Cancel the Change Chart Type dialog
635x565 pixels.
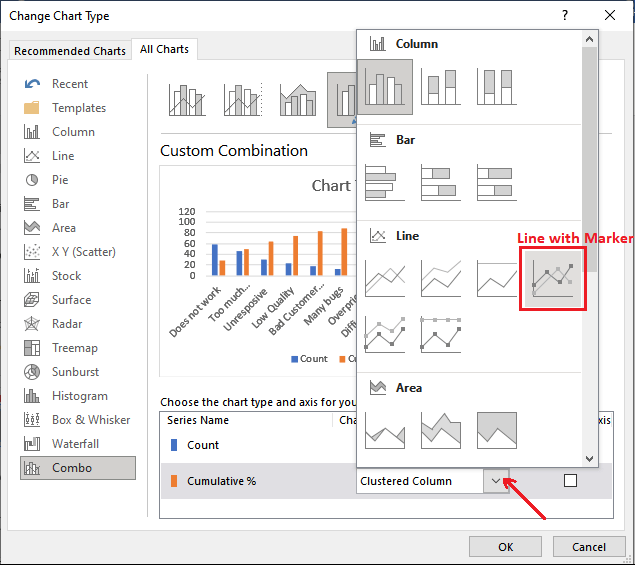(589, 547)
